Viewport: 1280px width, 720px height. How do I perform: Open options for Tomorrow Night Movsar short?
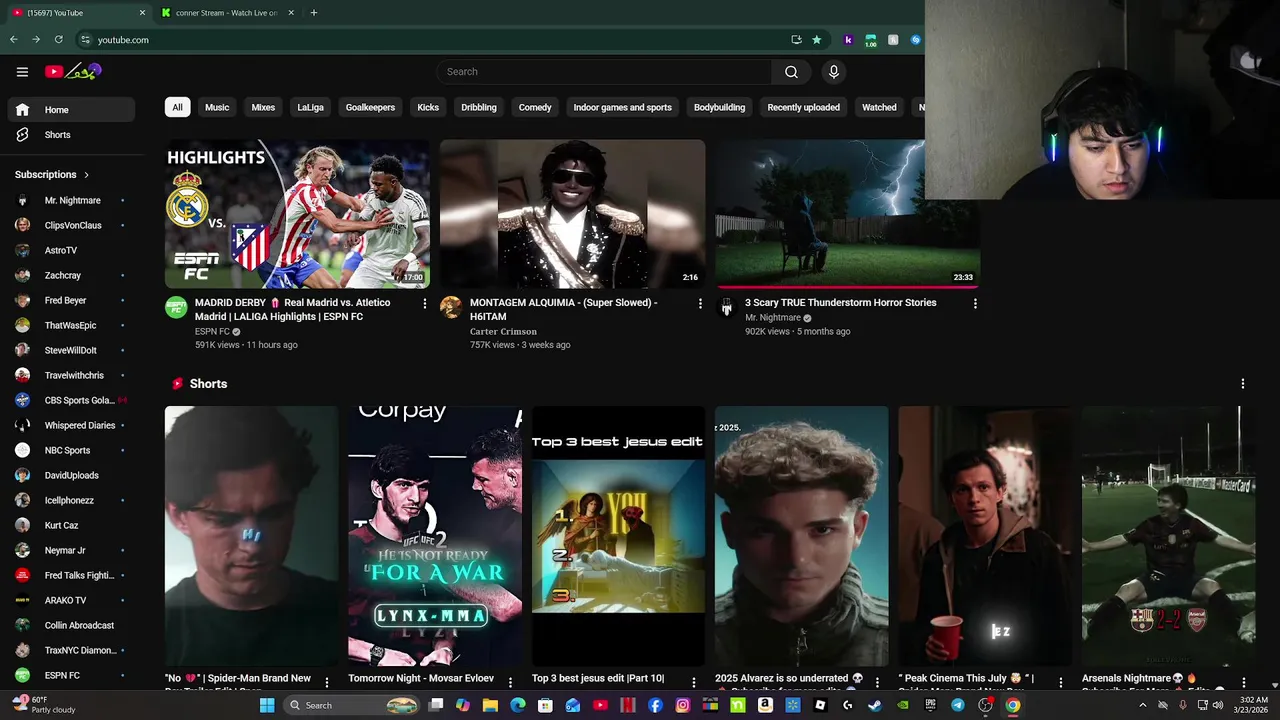click(510, 682)
